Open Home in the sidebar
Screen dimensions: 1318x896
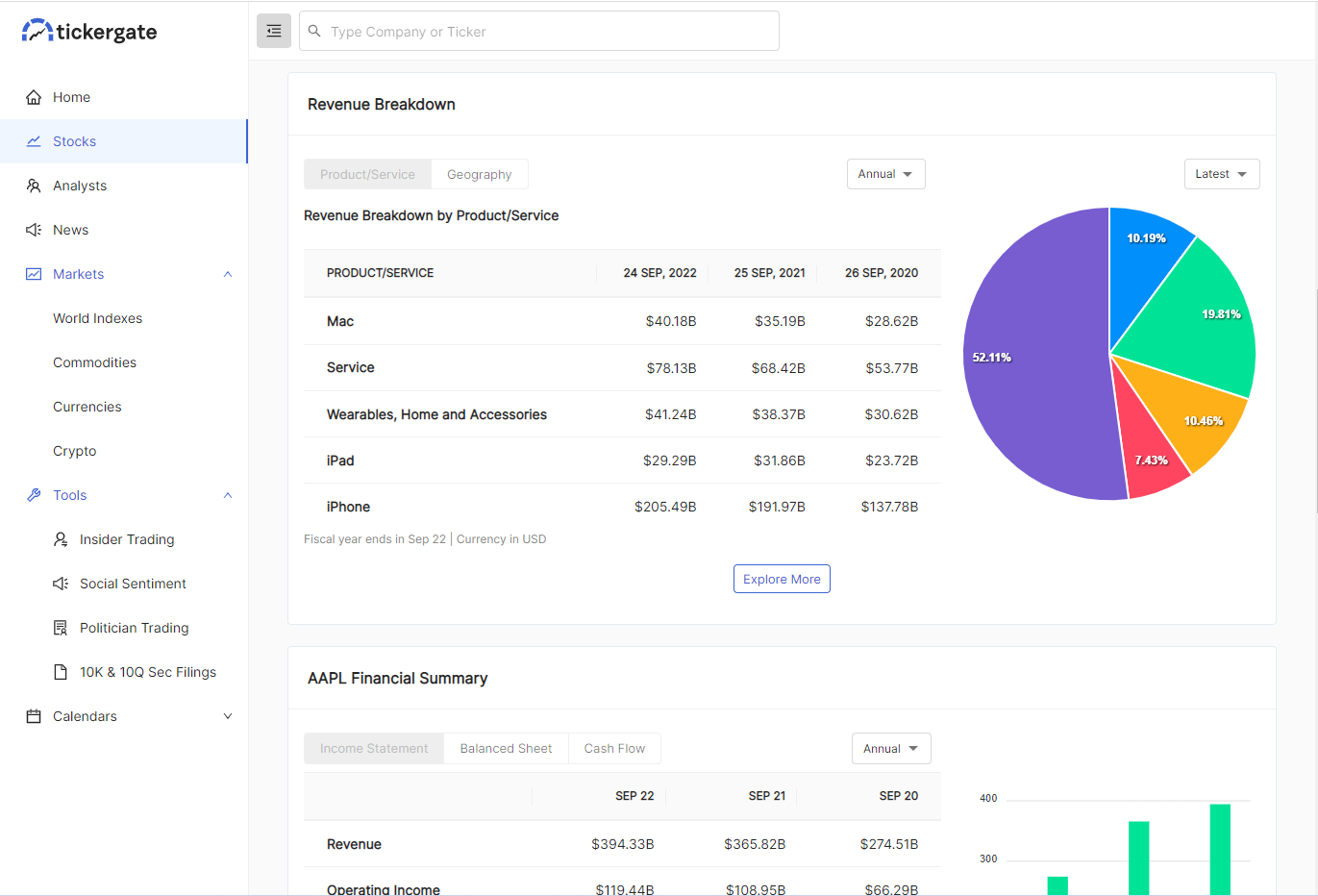tap(124, 97)
